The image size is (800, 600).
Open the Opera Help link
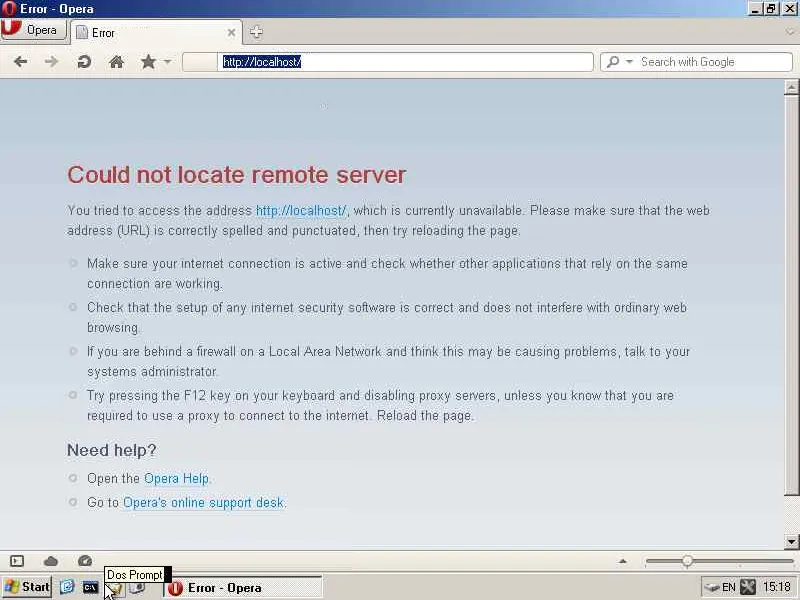click(x=177, y=479)
